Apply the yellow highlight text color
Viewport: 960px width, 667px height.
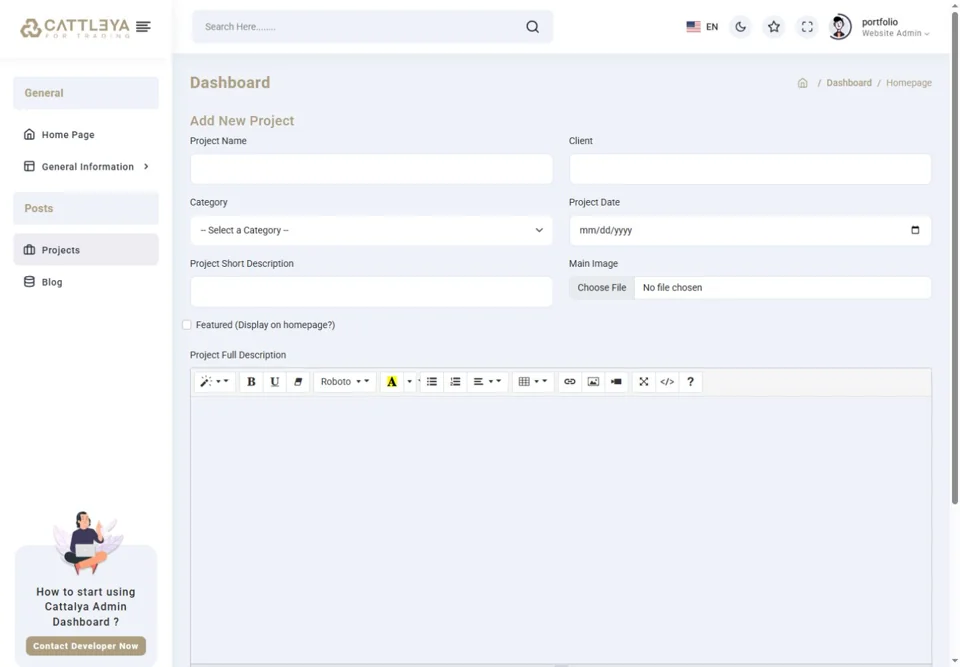(391, 382)
